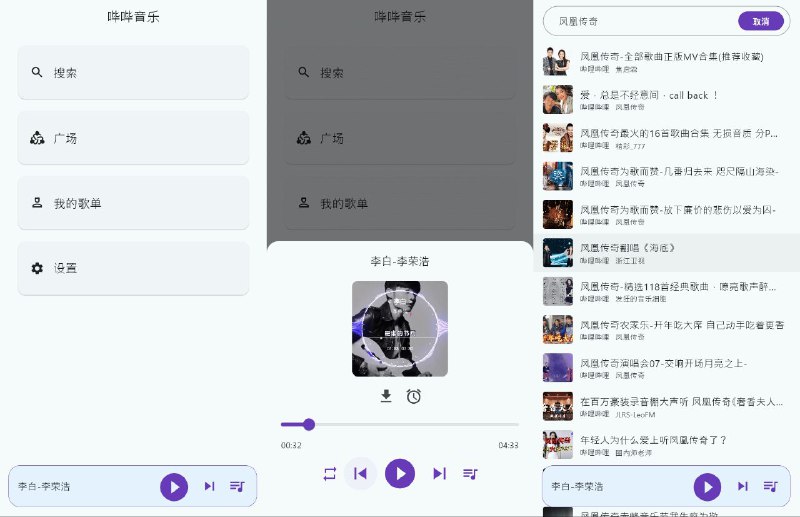Click the playback progress slider in the expanded player
Screen dimensions: 800x517
(x=399, y=424)
